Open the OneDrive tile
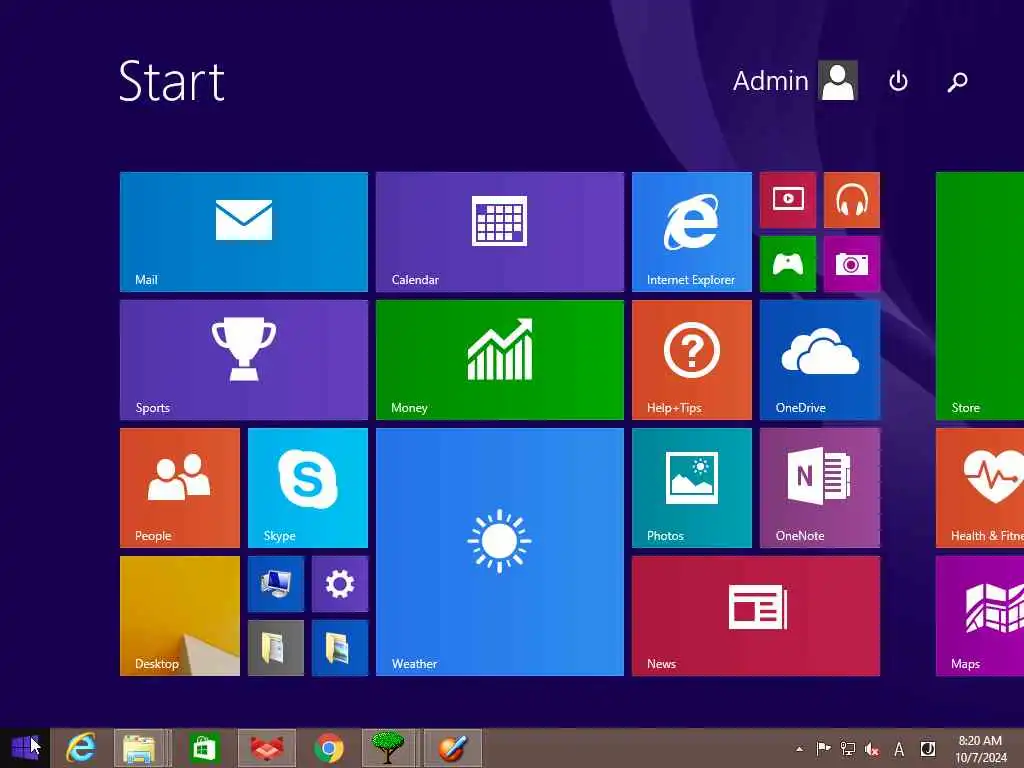This screenshot has width=1024, height=768. [820, 360]
